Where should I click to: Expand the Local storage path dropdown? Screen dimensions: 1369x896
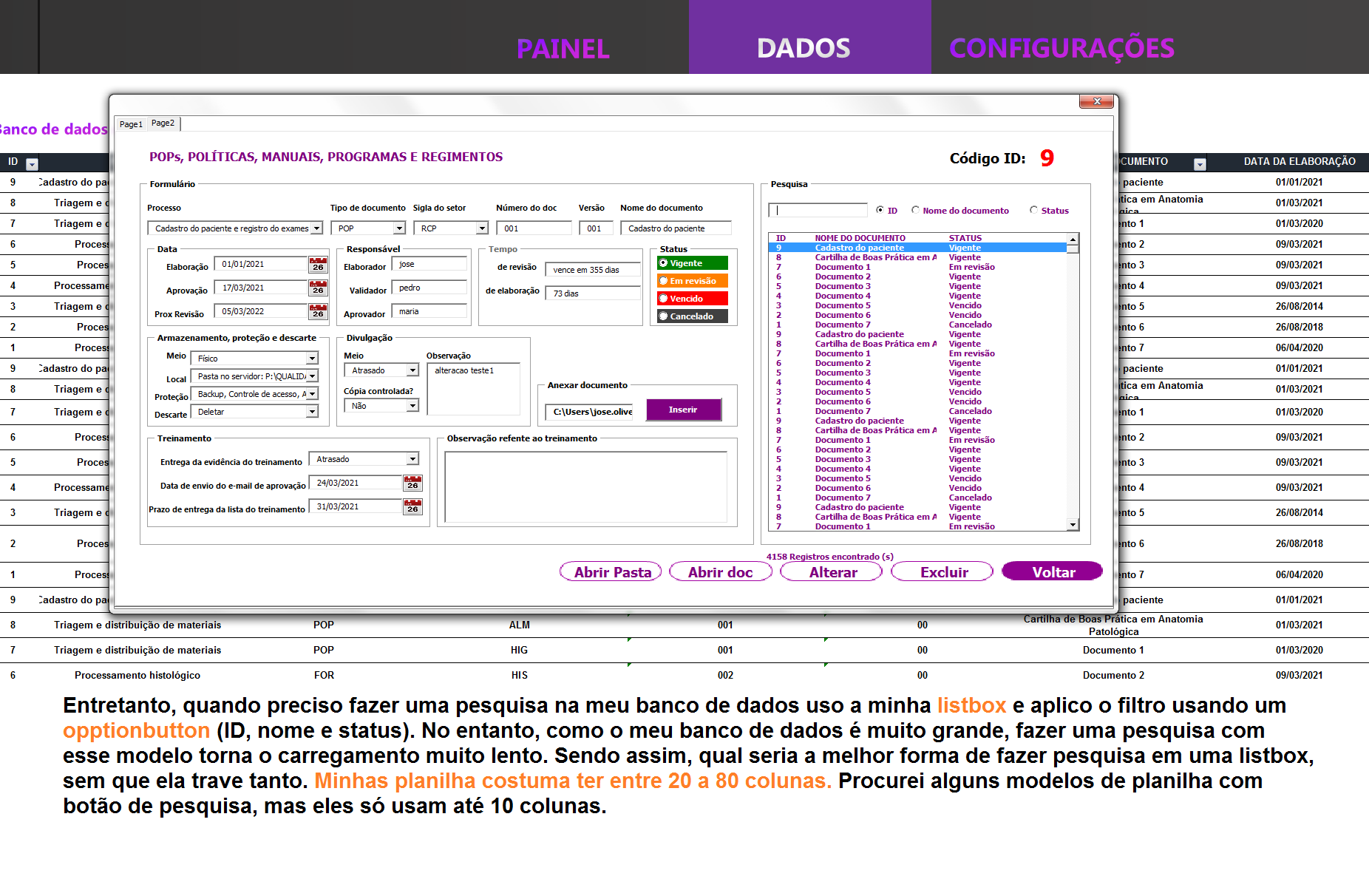[x=312, y=376]
